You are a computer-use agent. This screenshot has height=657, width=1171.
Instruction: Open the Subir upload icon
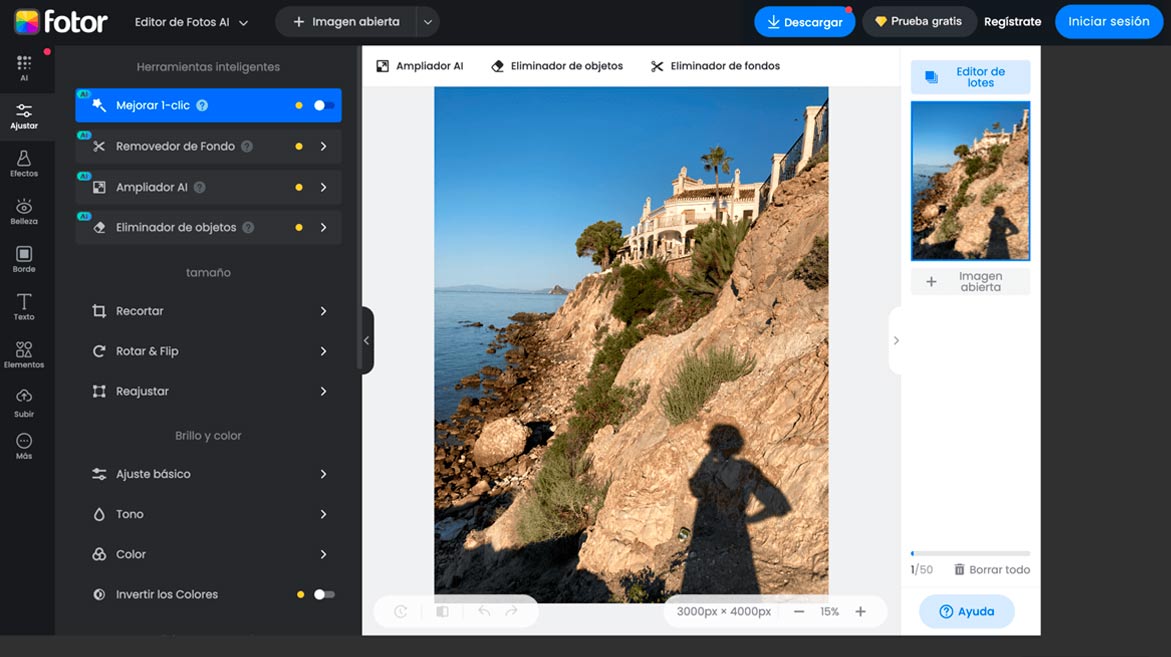pyautogui.click(x=24, y=402)
